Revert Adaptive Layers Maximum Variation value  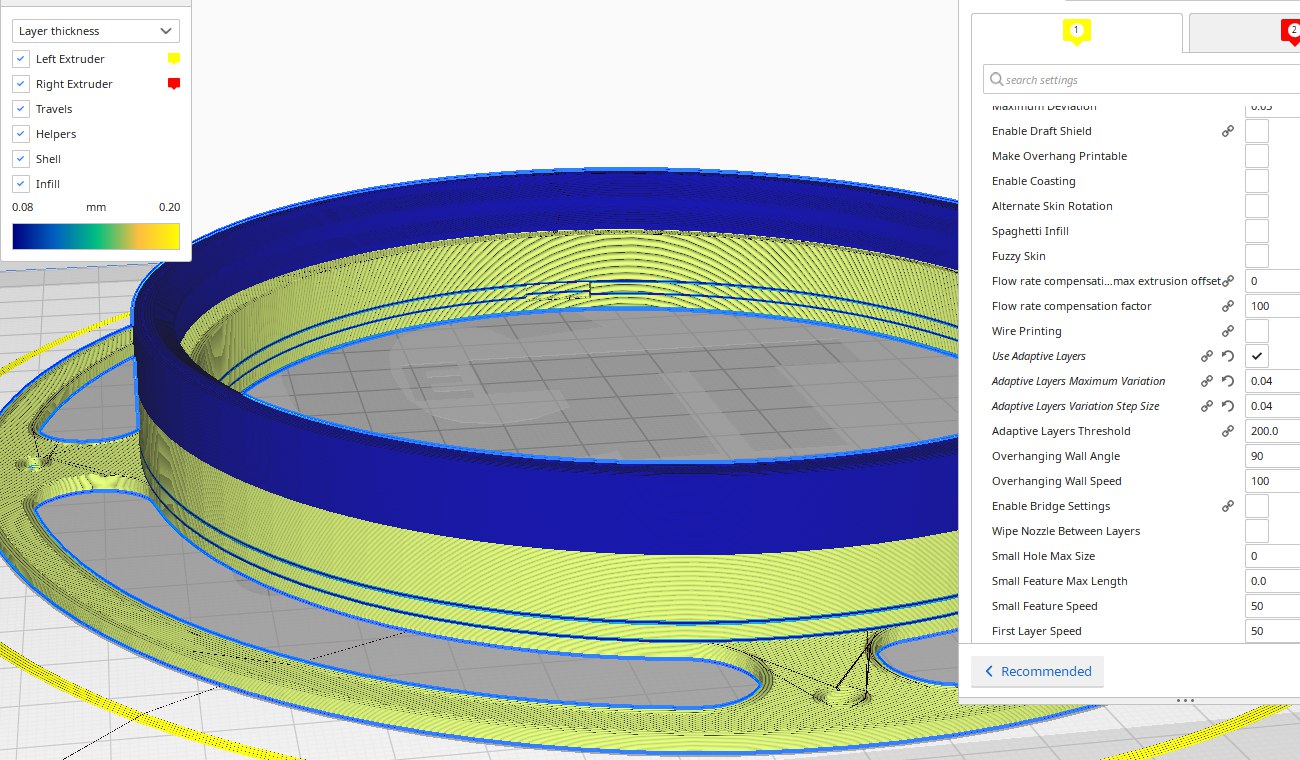(1228, 381)
